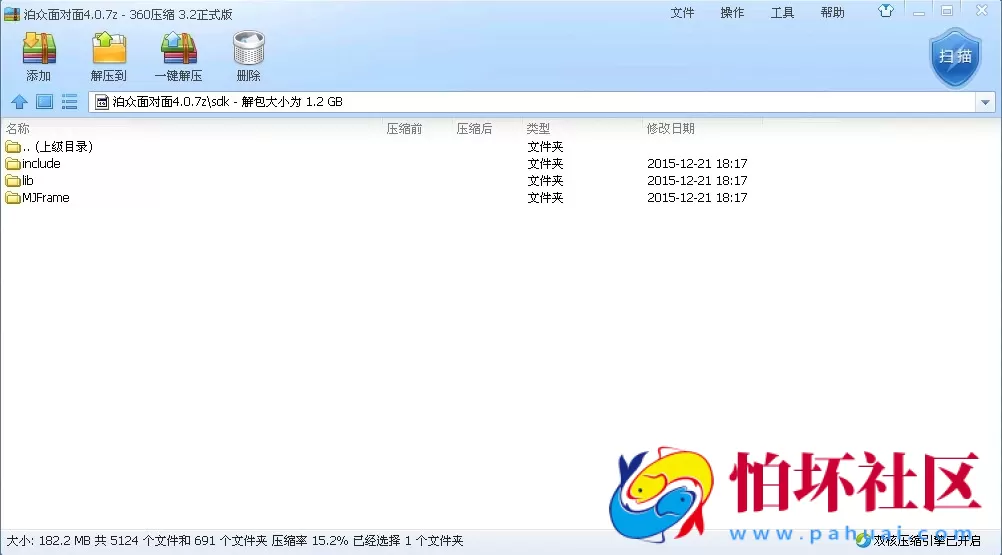Click the archive path address field
The height and width of the screenshot is (555, 1002).
click(532, 102)
